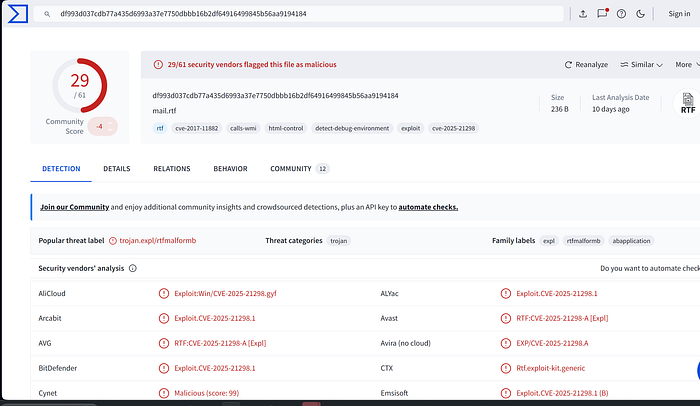The image size is (700, 406).
Task: Click the alert icon in the CTX row
Action: click(x=505, y=368)
